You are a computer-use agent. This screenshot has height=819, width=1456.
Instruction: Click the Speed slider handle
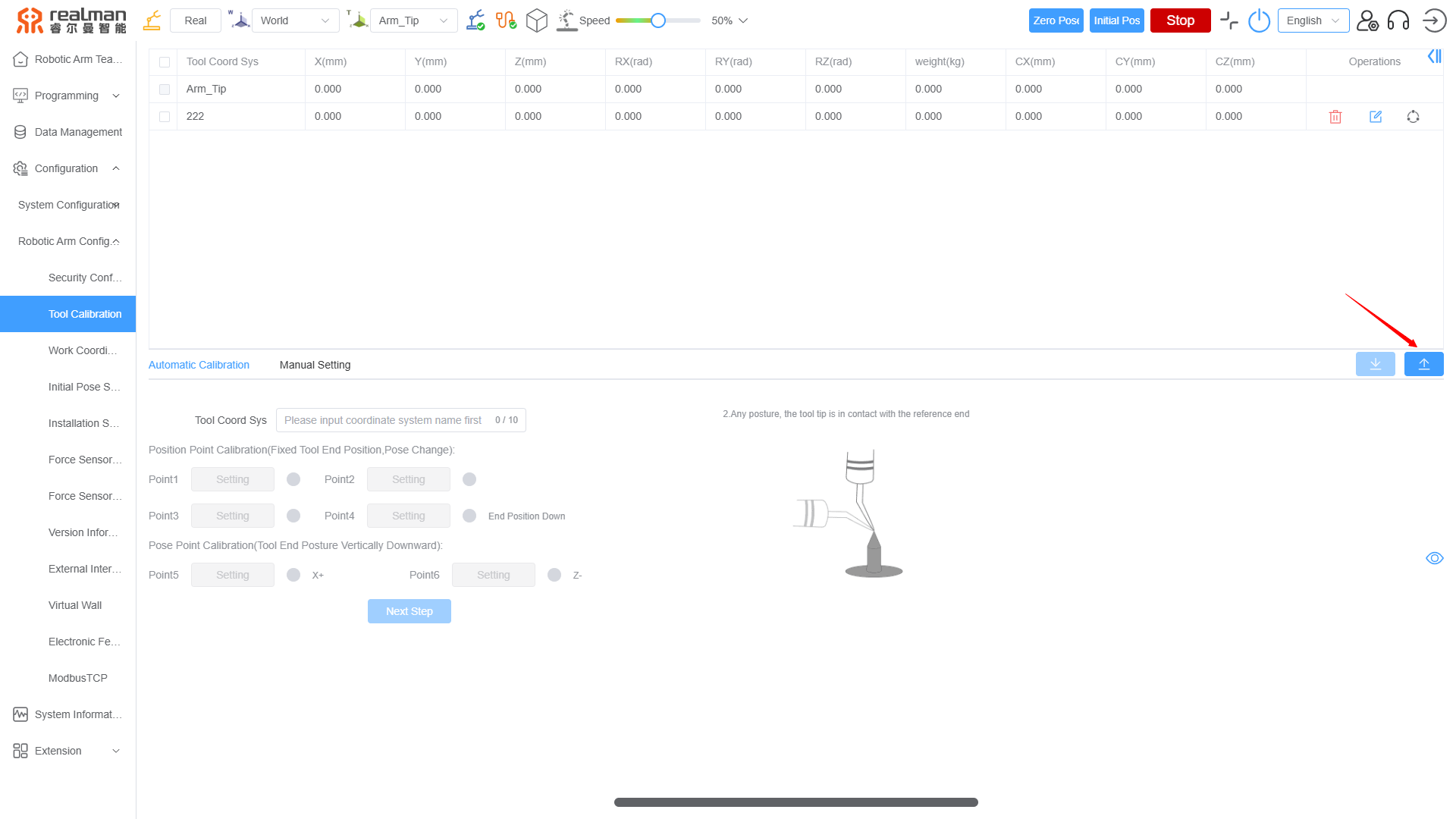(x=658, y=21)
